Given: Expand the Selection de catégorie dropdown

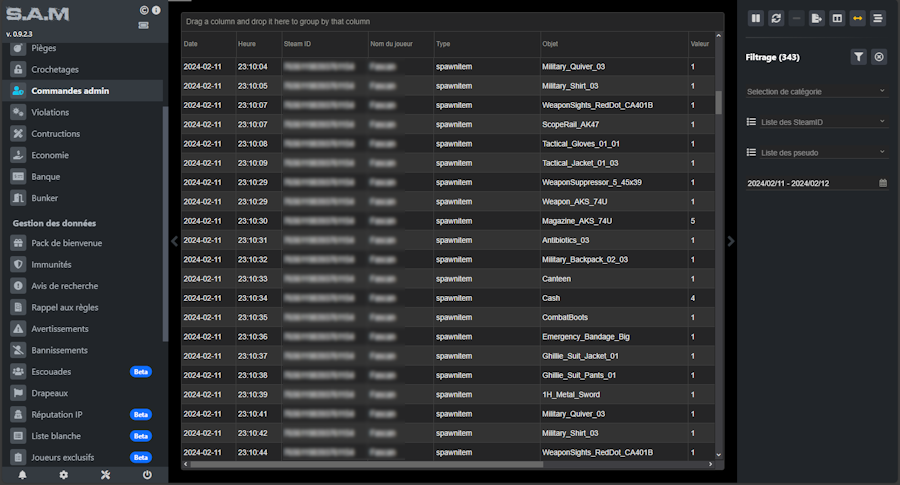Looking at the screenshot, I should coord(816,91).
